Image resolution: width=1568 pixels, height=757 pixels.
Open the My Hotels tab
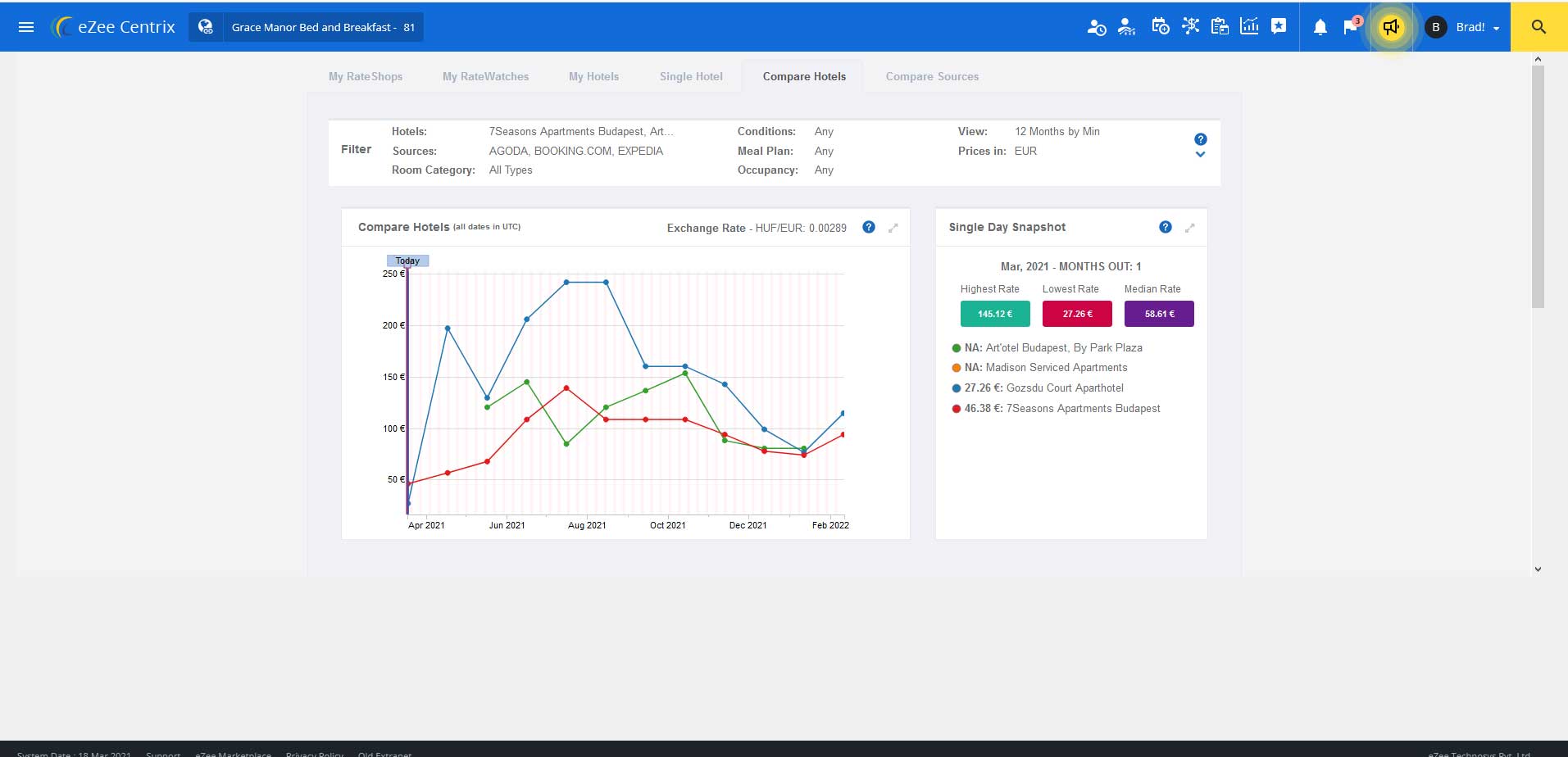click(593, 76)
